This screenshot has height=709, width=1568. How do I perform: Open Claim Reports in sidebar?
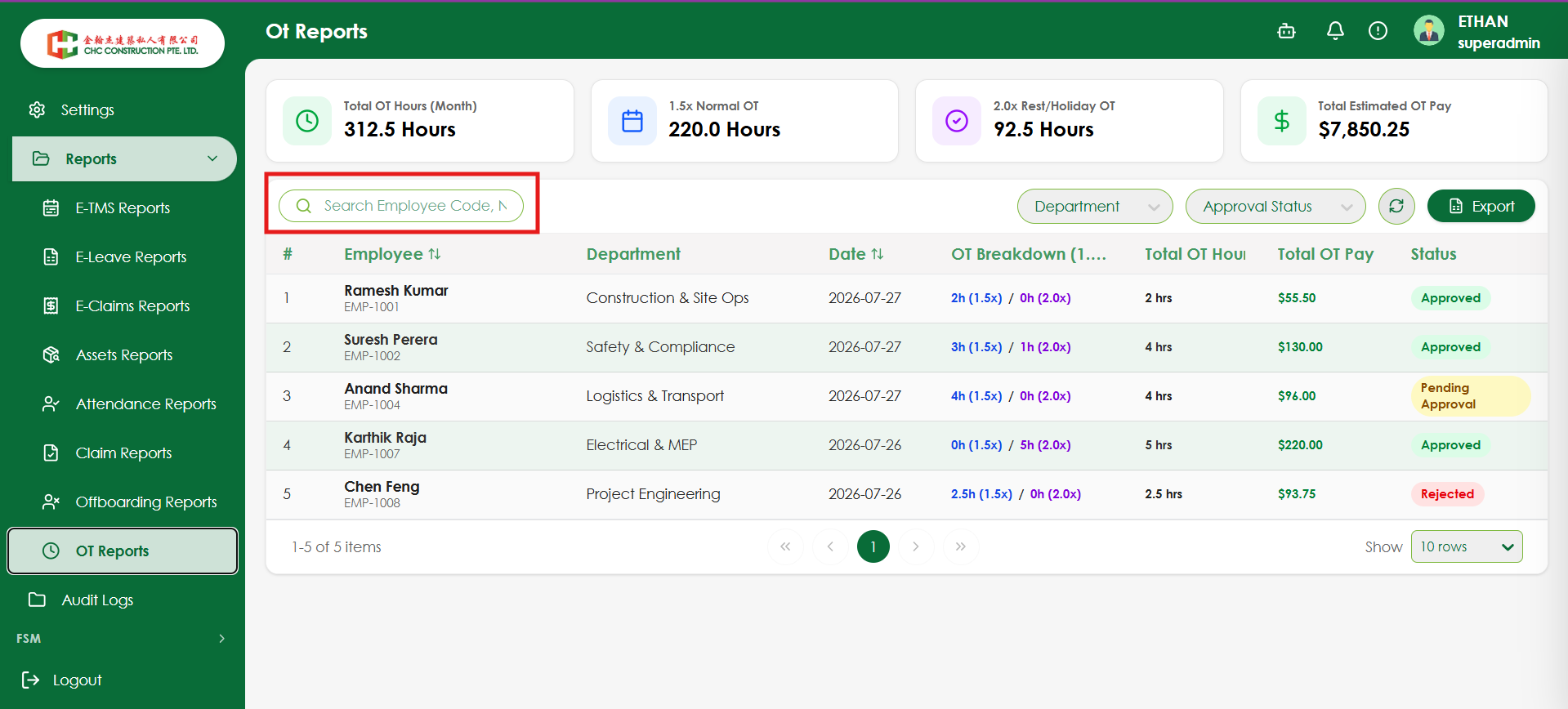click(123, 453)
